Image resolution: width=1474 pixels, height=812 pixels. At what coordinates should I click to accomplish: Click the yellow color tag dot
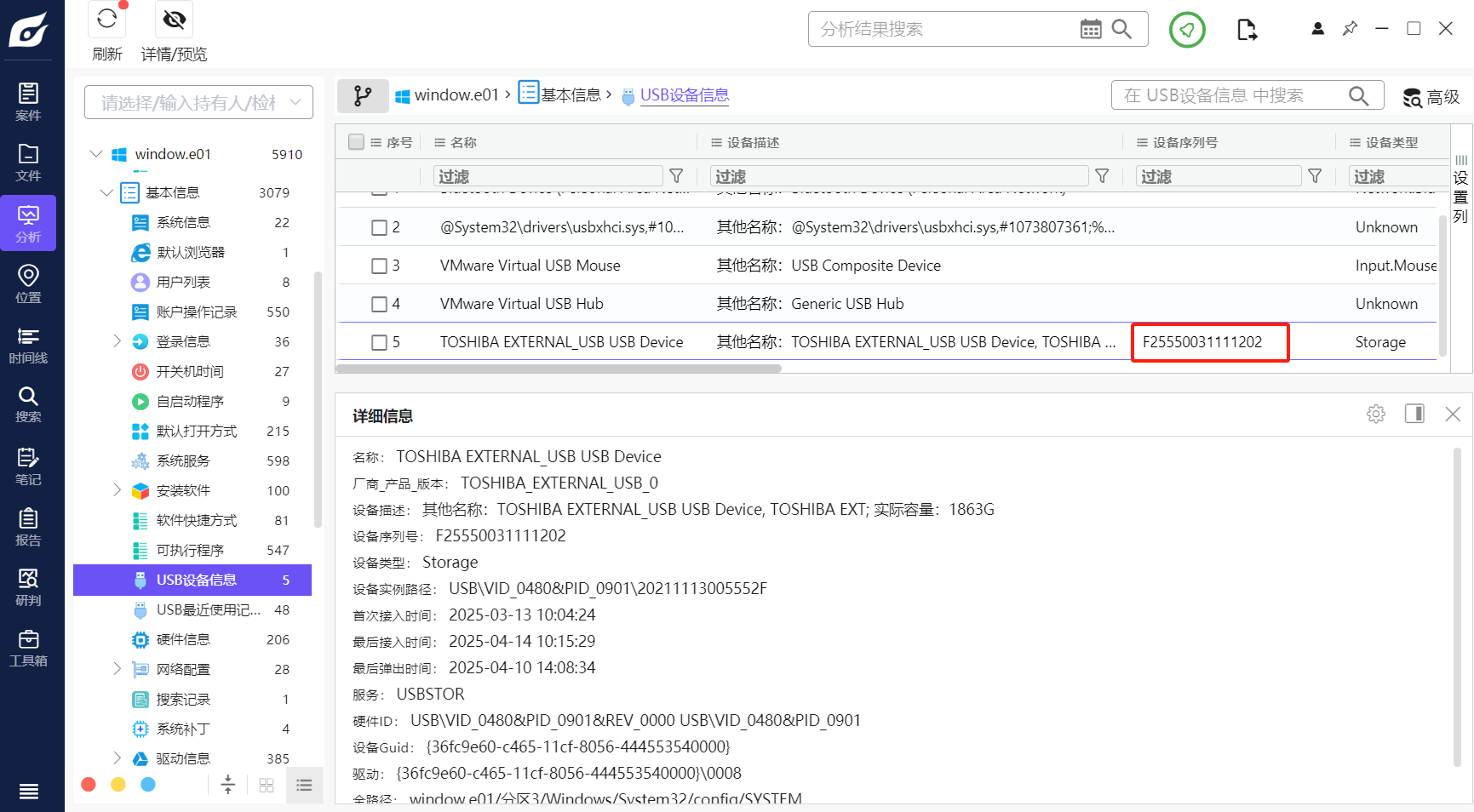click(x=118, y=784)
